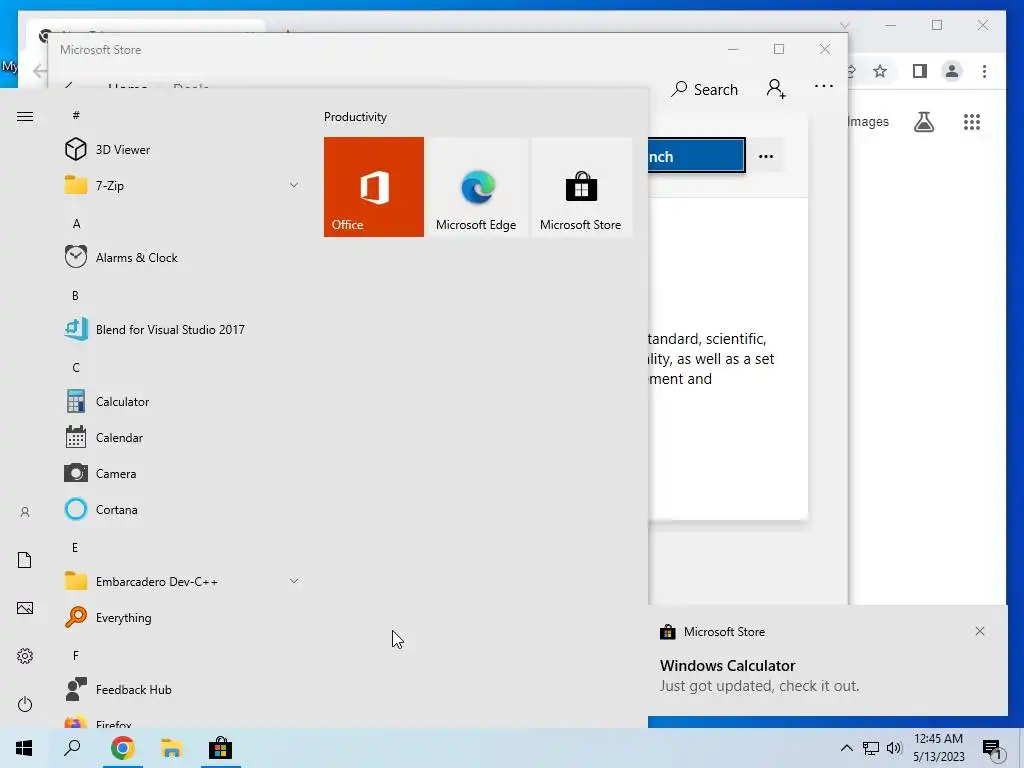The width and height of the screenshot is (1024, 768).
Task: Open the Microsoft Edge tile
Action: coord(476,187)
